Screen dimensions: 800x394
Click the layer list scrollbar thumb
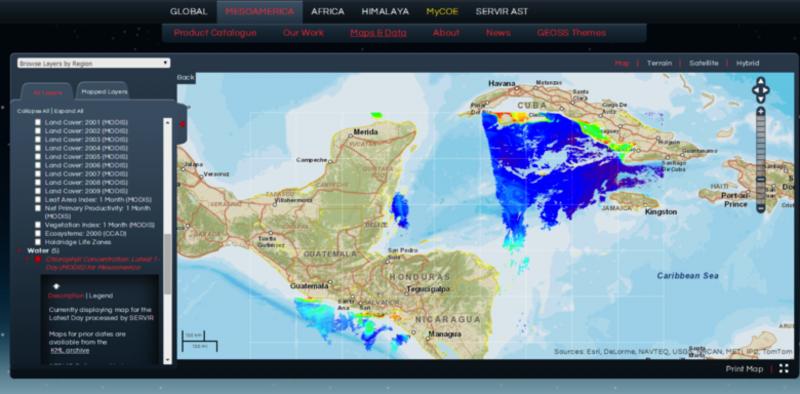point(167,264)
